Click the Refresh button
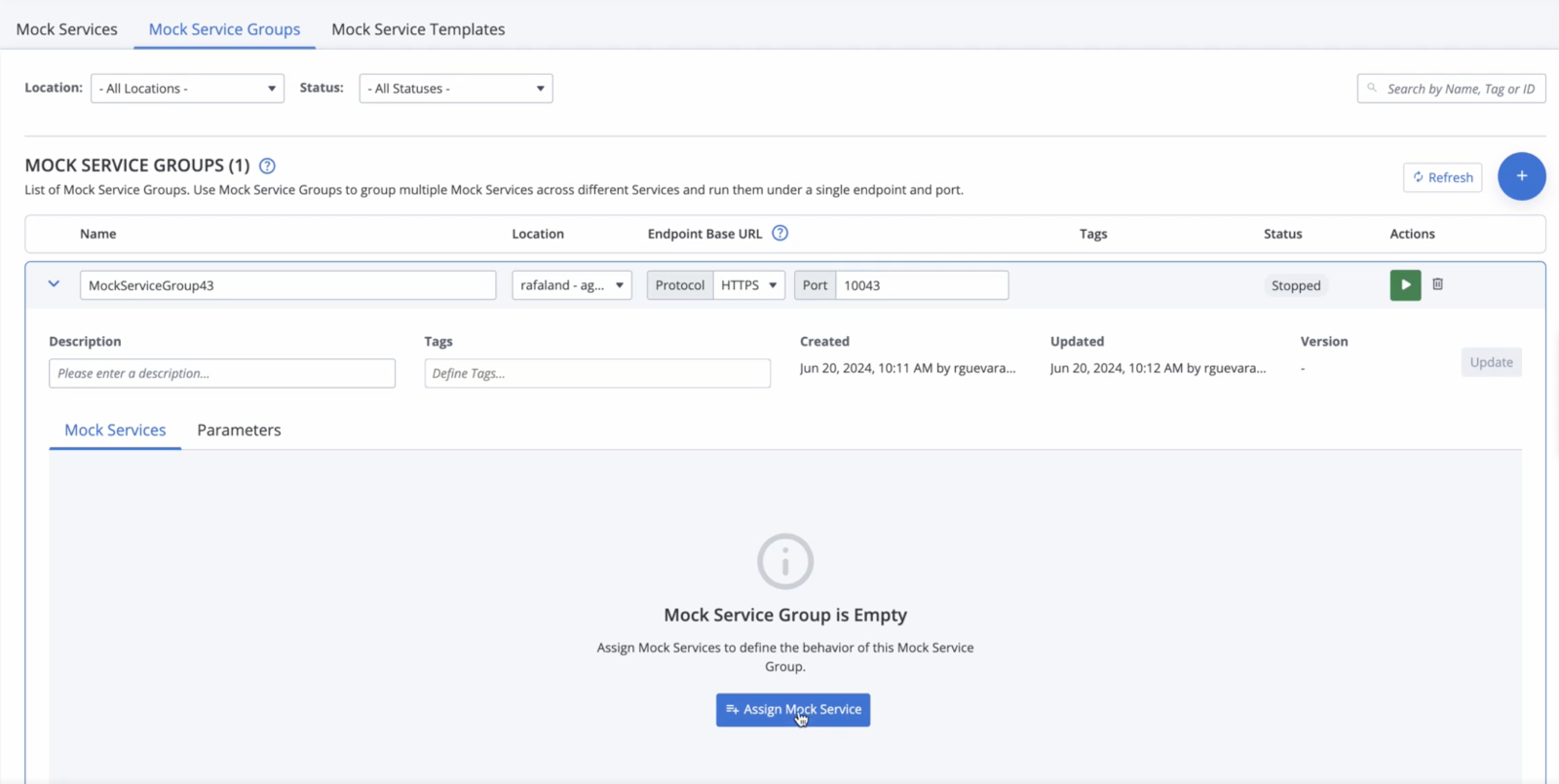This screenshot has height=784, width=1559. coord(1442,177)
